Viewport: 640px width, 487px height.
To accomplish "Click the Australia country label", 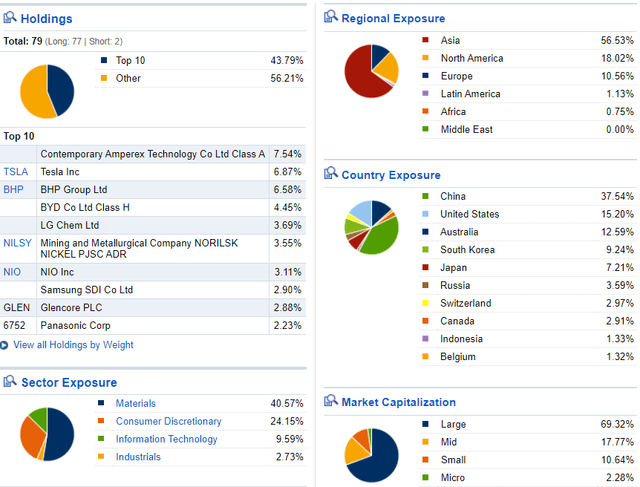I will coord(459,232).
